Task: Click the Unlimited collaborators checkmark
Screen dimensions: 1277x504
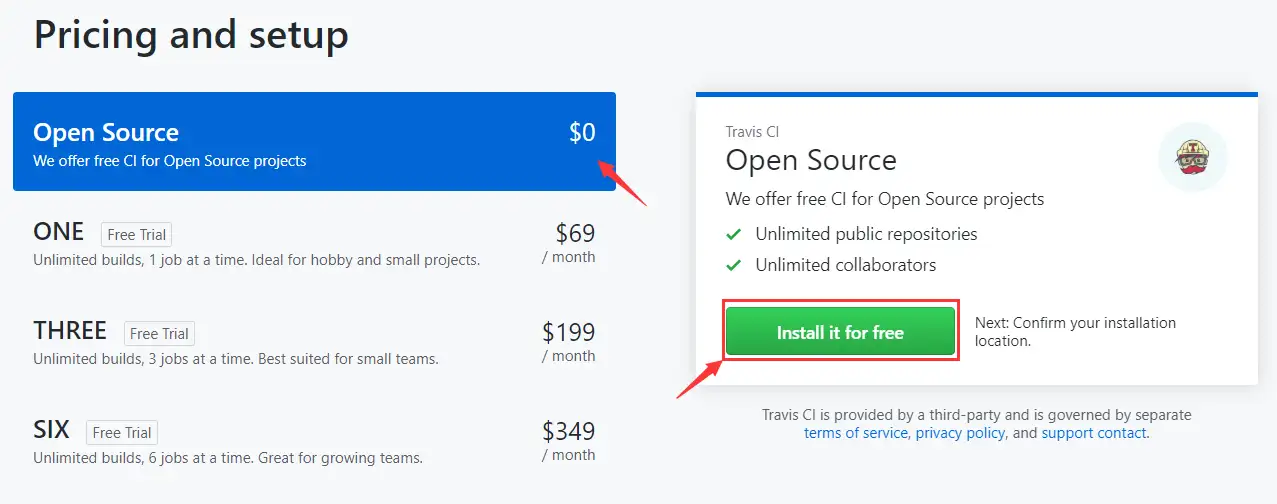Action: [734, 265]
